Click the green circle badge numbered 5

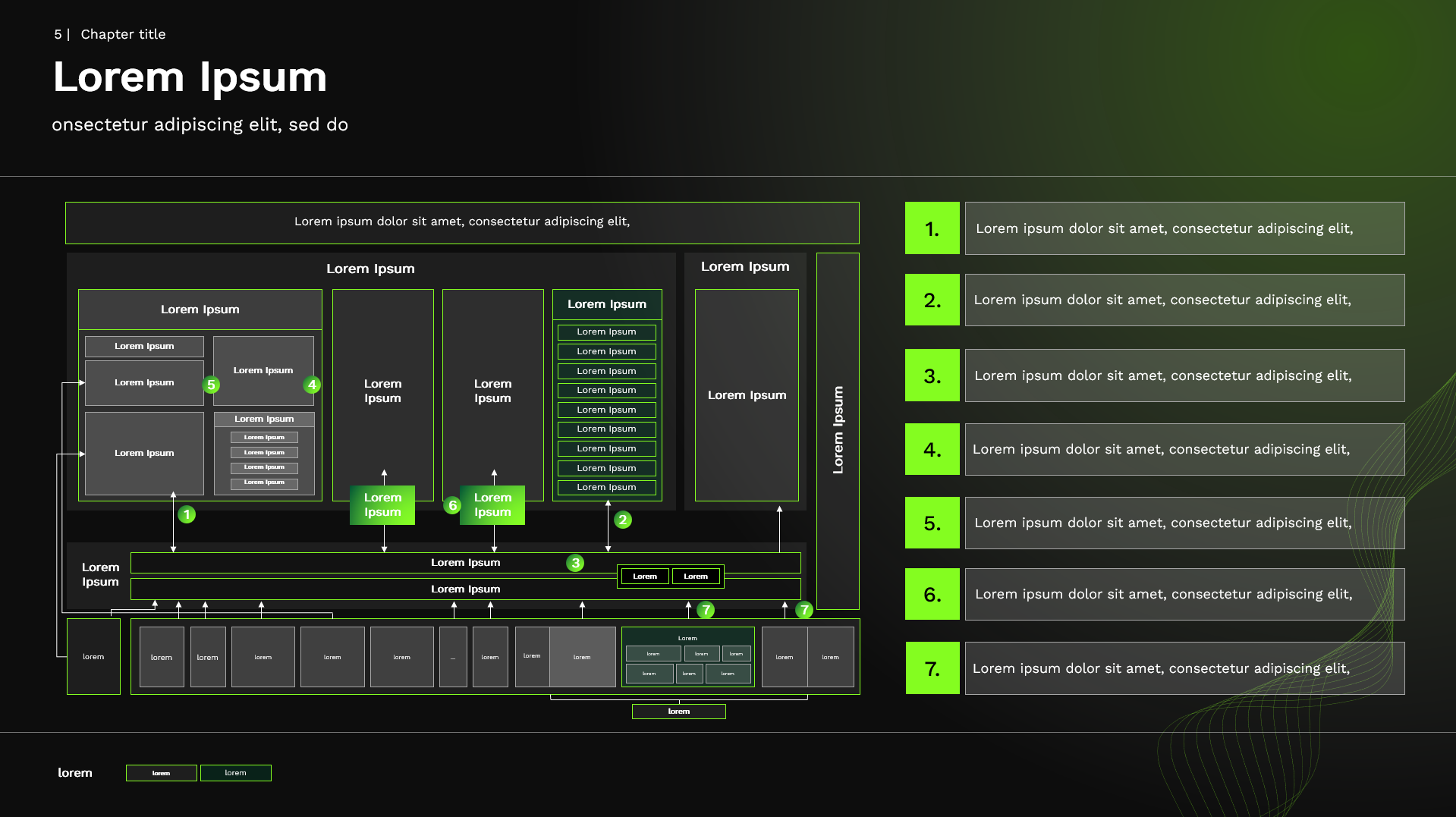[212, 385]
